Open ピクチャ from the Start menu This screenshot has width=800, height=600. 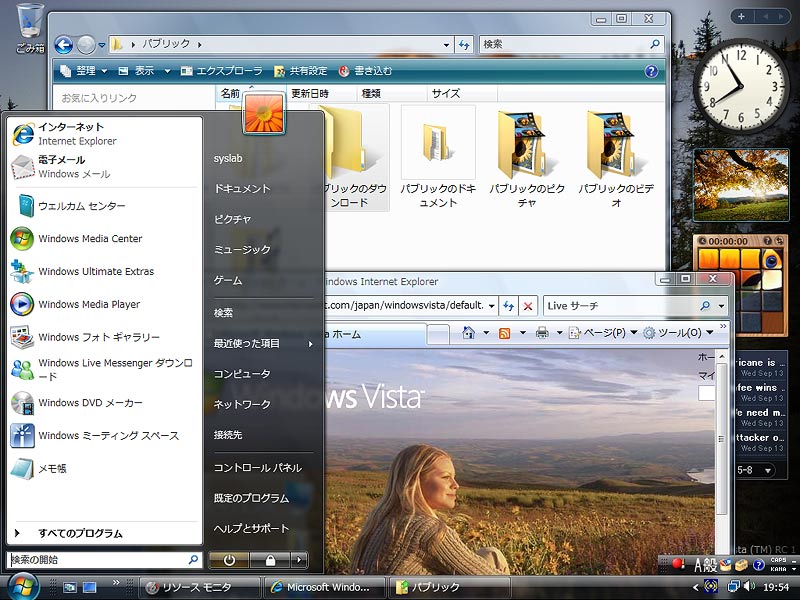coord(232,219)
